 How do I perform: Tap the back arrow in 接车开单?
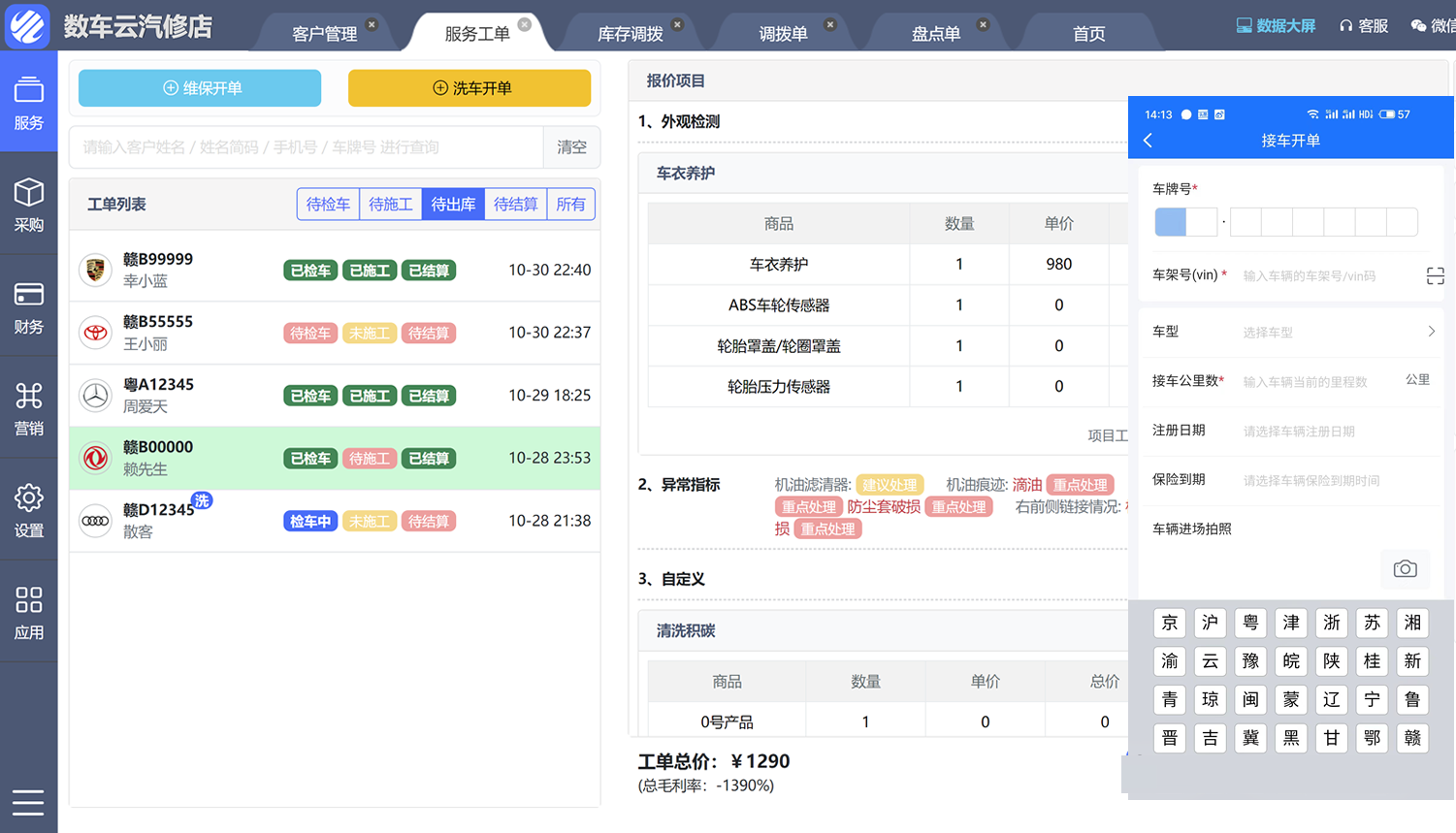1149,141
